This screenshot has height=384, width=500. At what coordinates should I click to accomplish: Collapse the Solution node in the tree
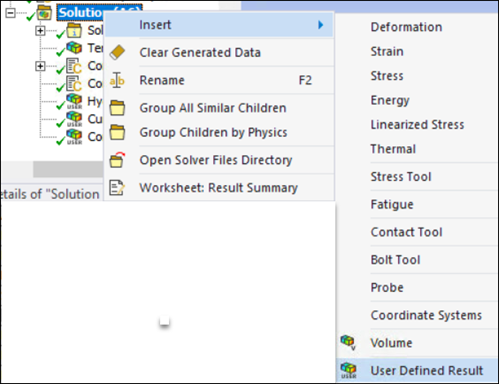(11, 13)
